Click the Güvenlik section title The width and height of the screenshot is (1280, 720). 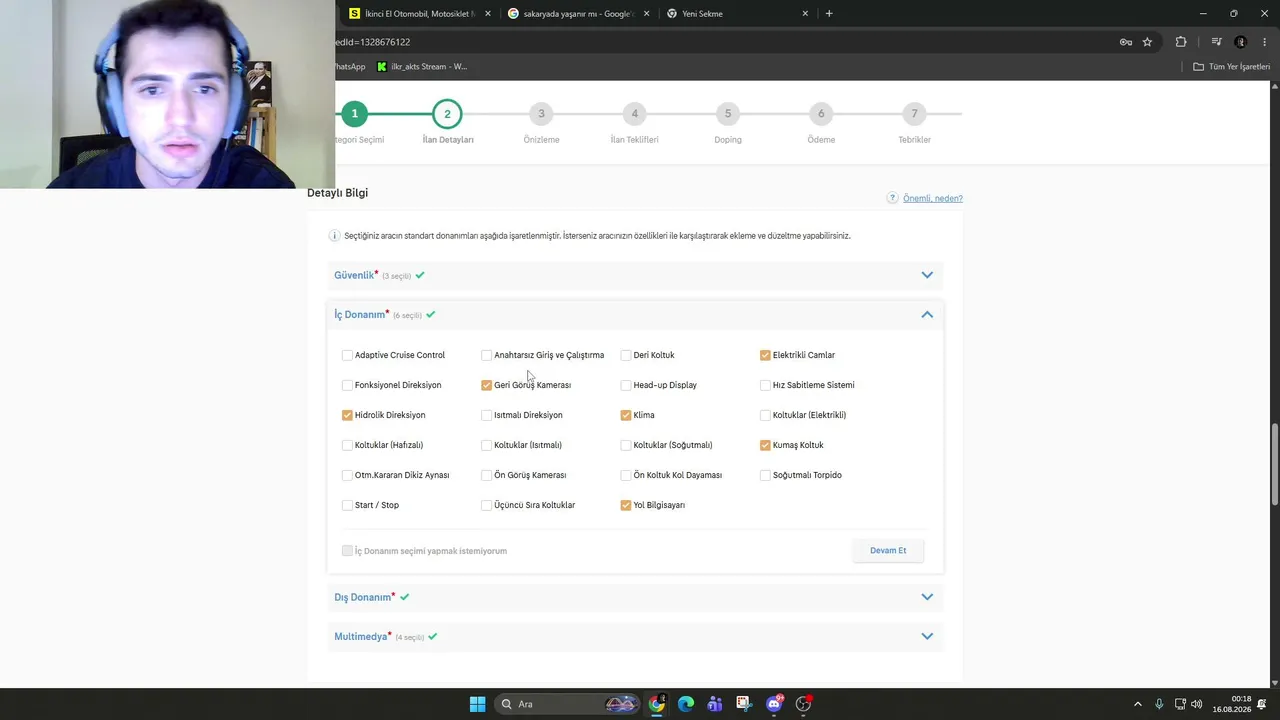[x=354, y=275]
